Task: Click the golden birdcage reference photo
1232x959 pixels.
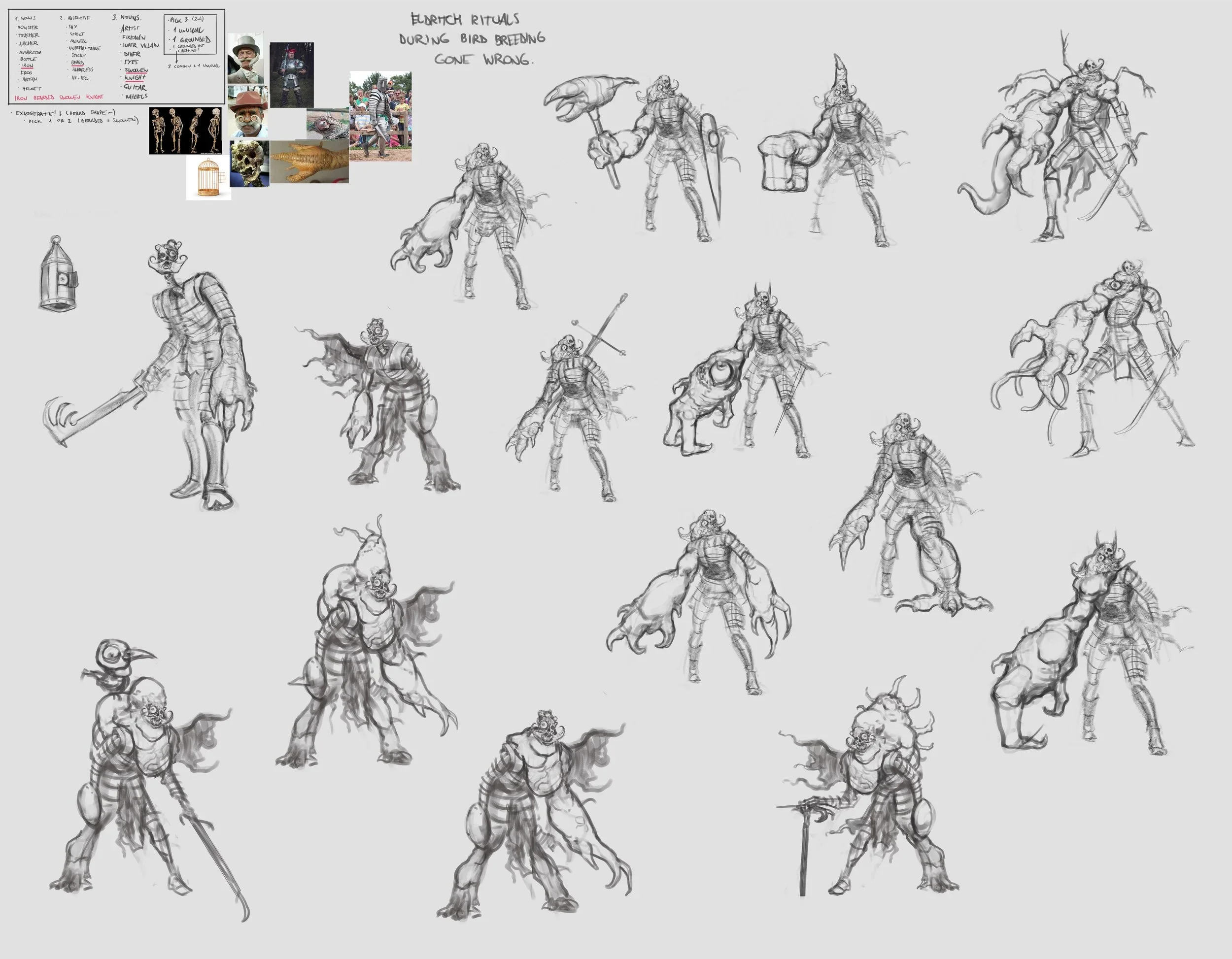Action: (209, 178)
